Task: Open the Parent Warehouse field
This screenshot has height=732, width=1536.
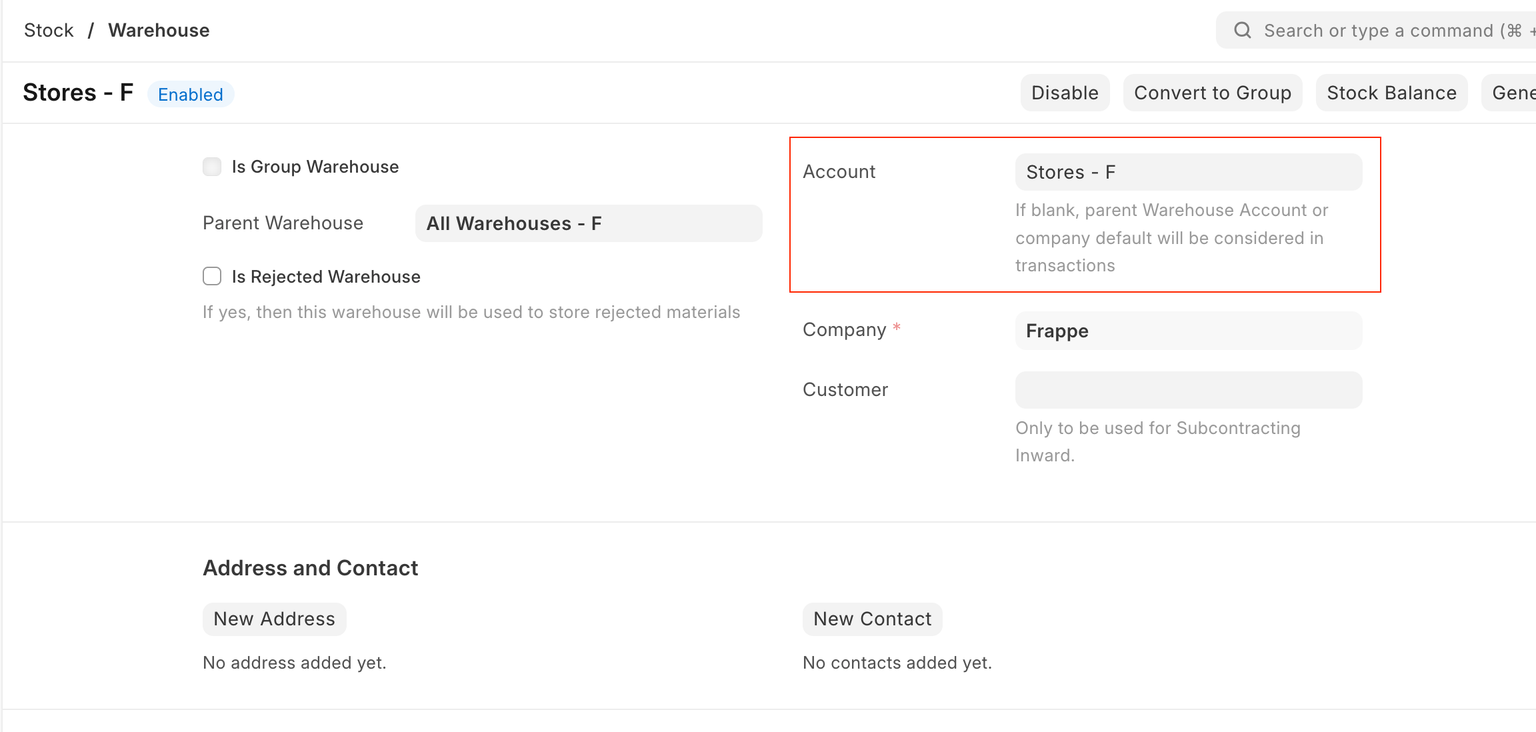Action: [x=588, y=223]
